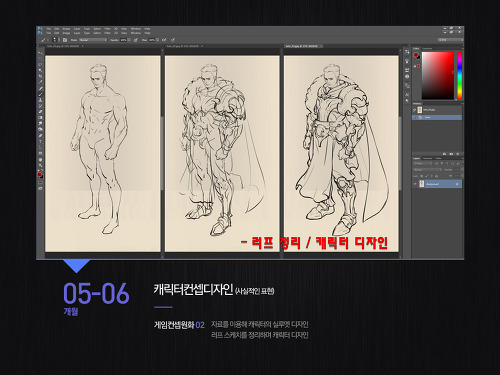Select the Eyedropper tool
500x375 pixels.
tap(41, 82)
